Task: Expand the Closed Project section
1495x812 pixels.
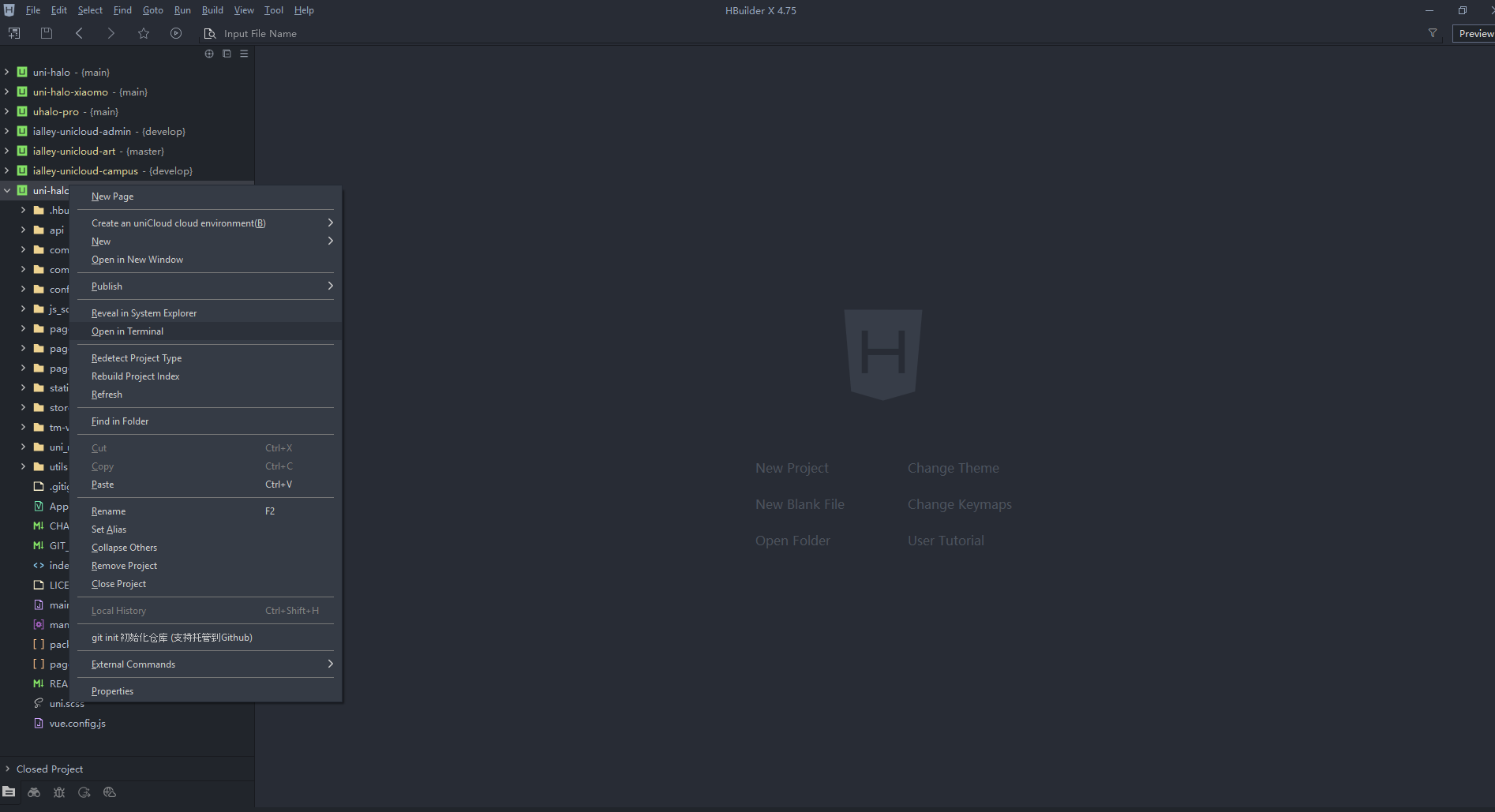Action: 7,769
